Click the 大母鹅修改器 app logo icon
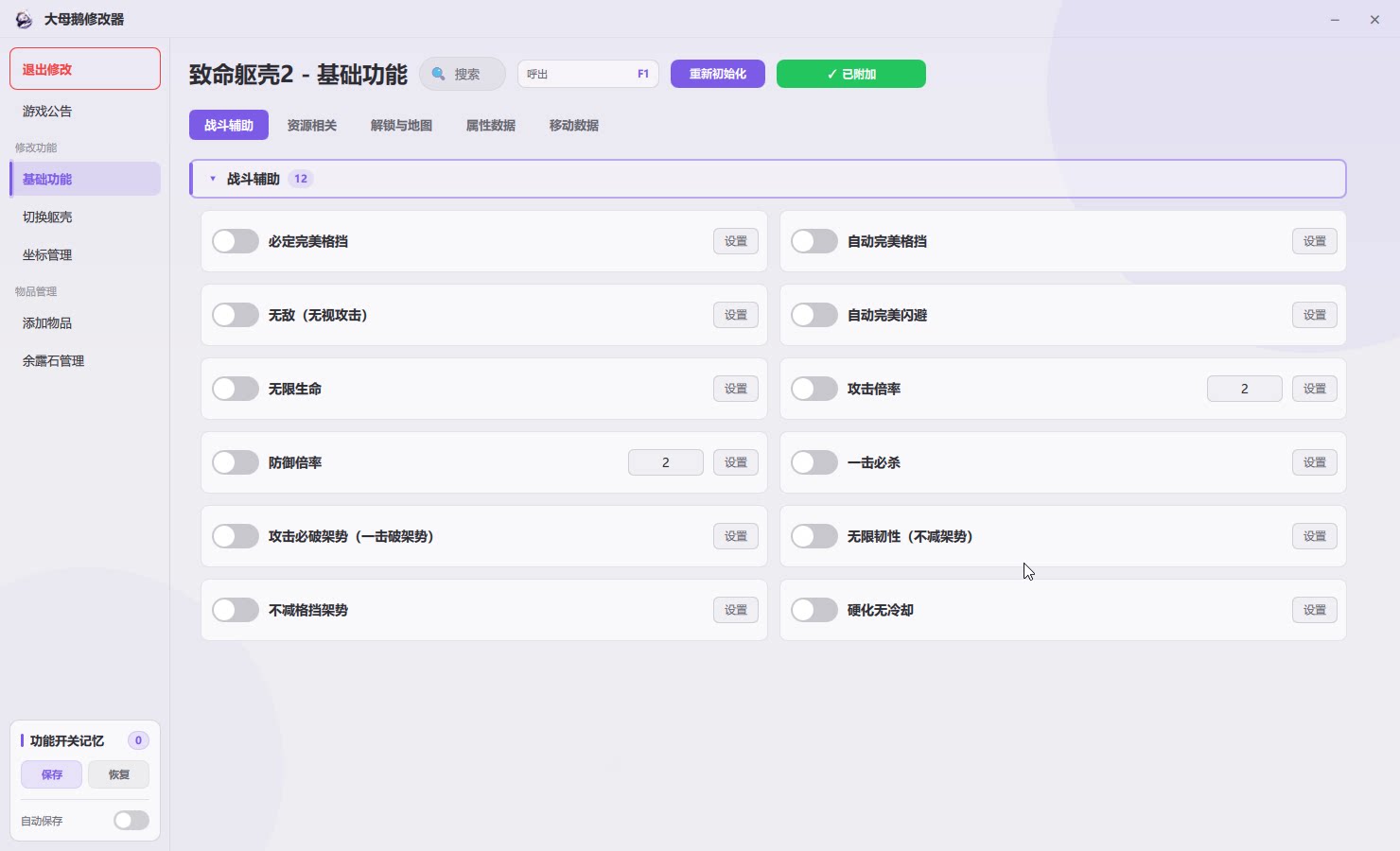Screen dimensions: 1400x851 click(24, 20)
